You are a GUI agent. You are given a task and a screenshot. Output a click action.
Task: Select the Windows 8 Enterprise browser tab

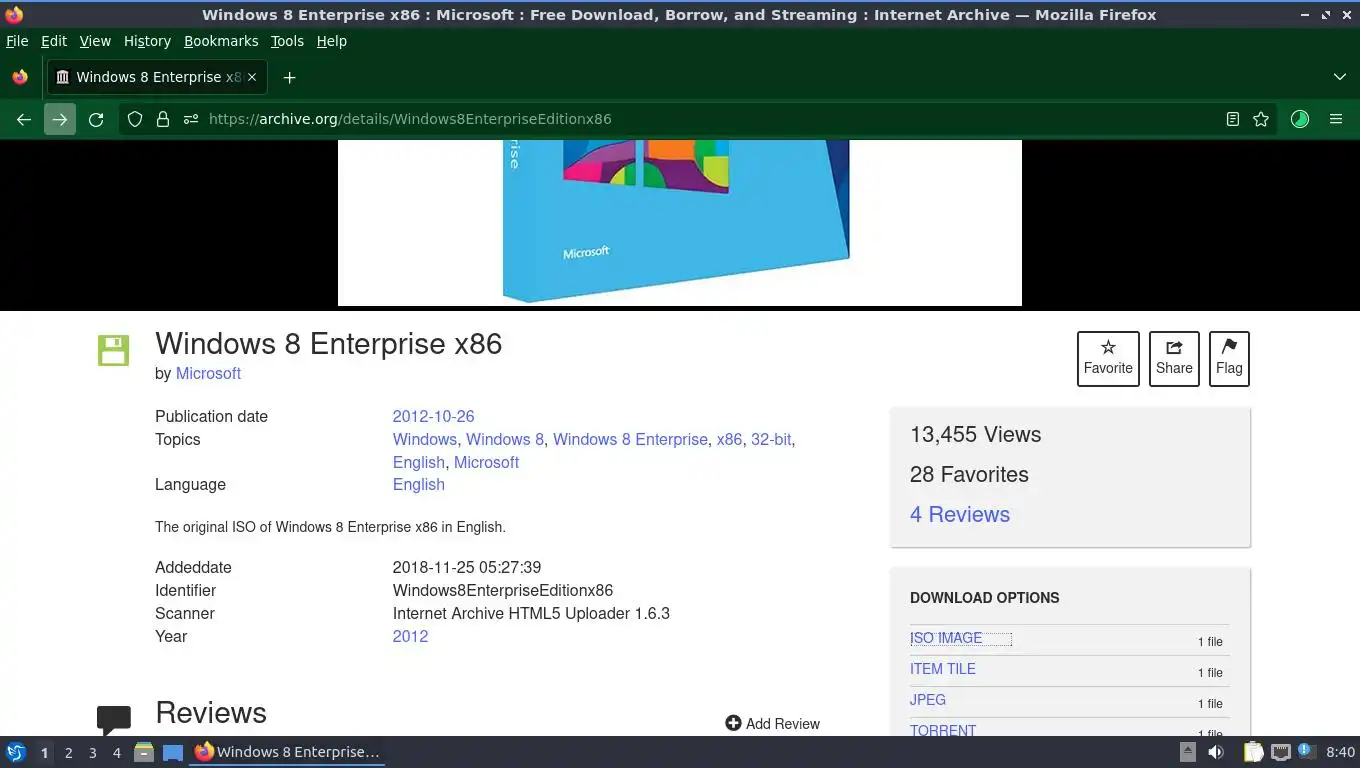click(x=156, y=77)
